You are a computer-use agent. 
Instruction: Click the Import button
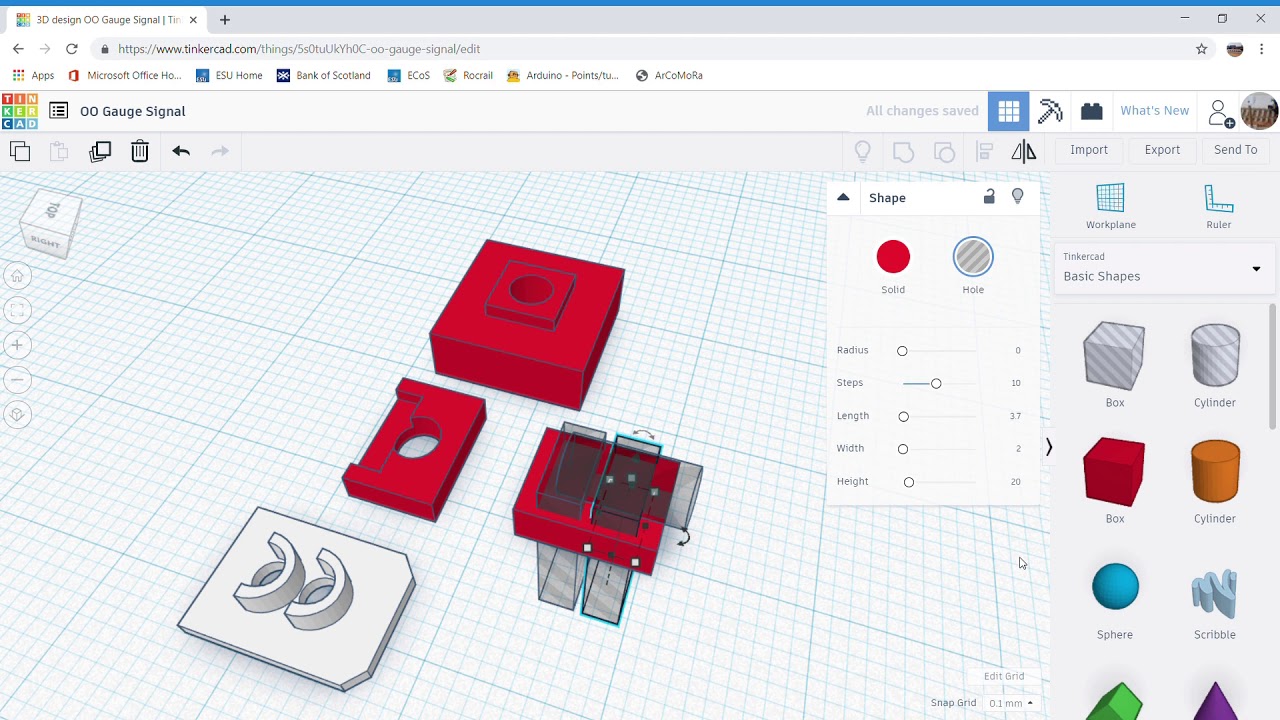pos(1089,150)
